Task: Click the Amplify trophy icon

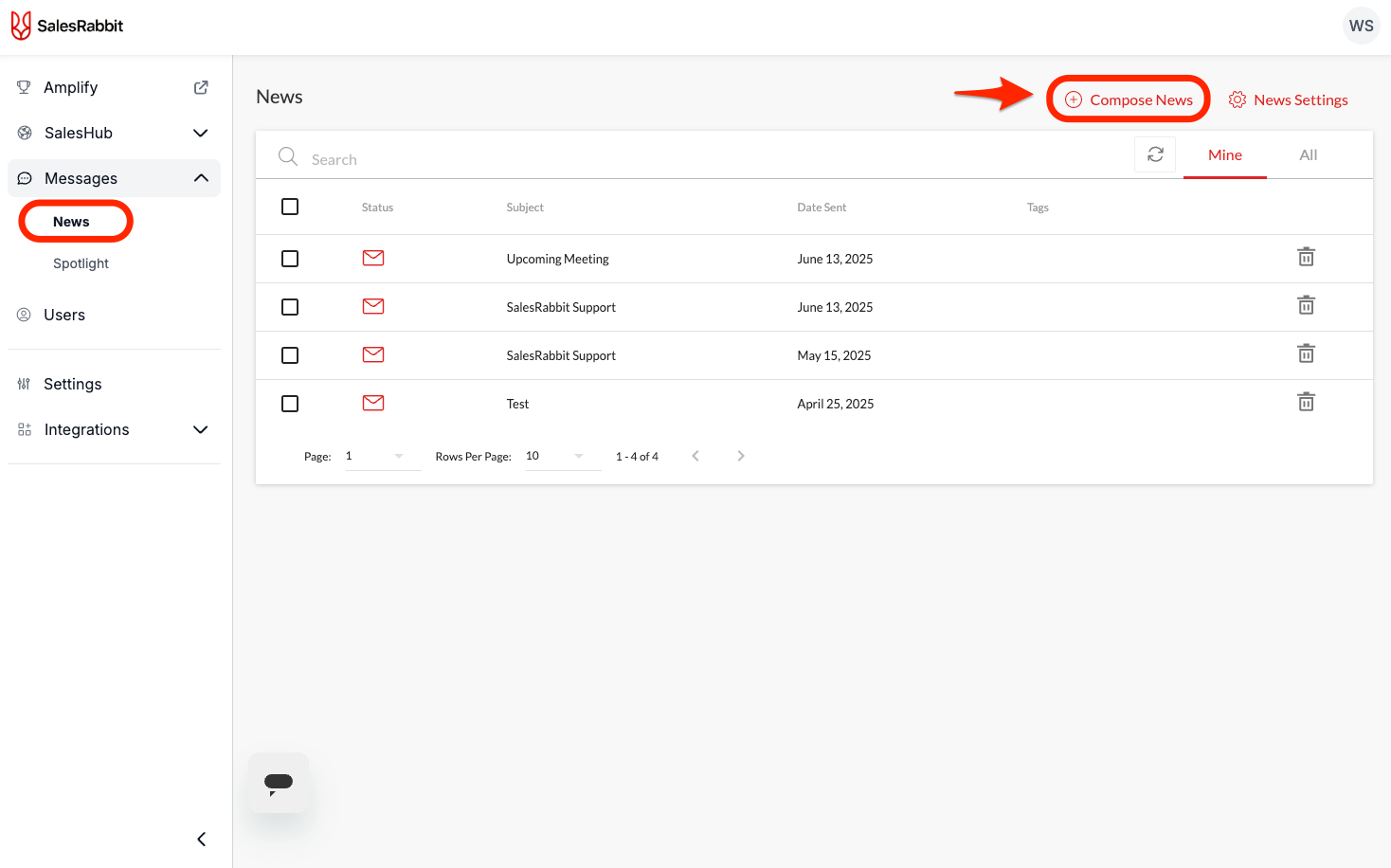Action: (x=24, y=87)
